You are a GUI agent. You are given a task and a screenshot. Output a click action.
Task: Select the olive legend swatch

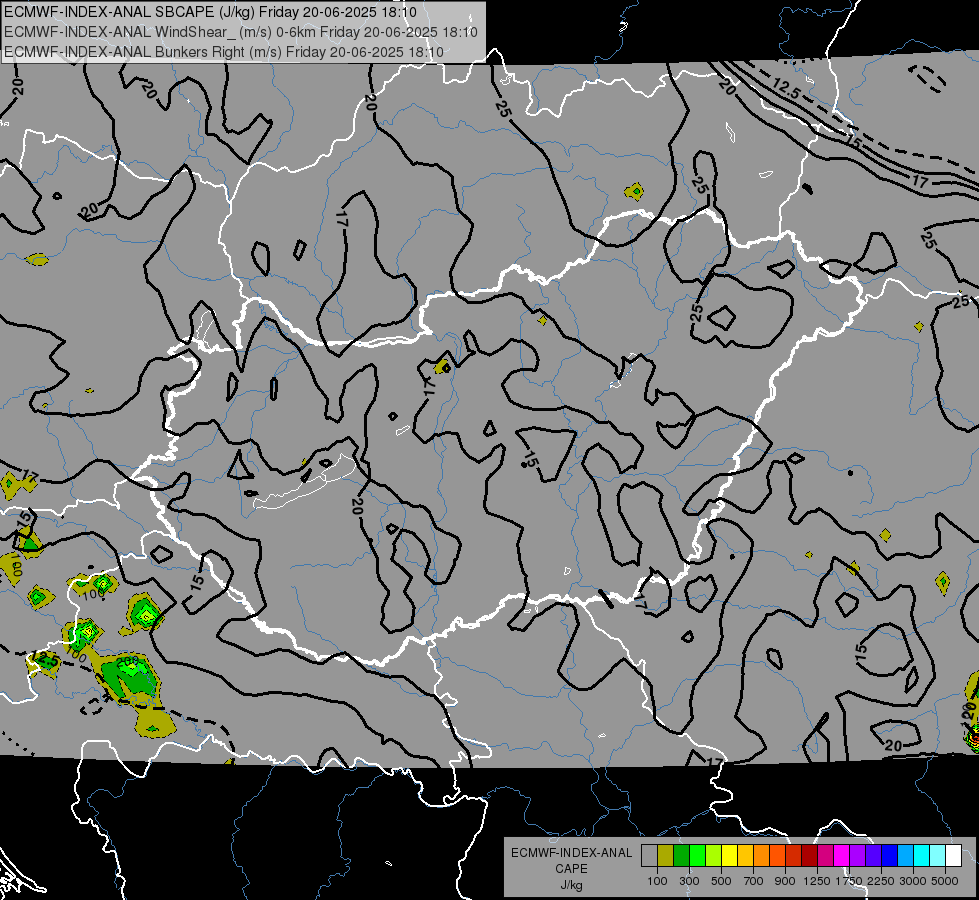666,855
